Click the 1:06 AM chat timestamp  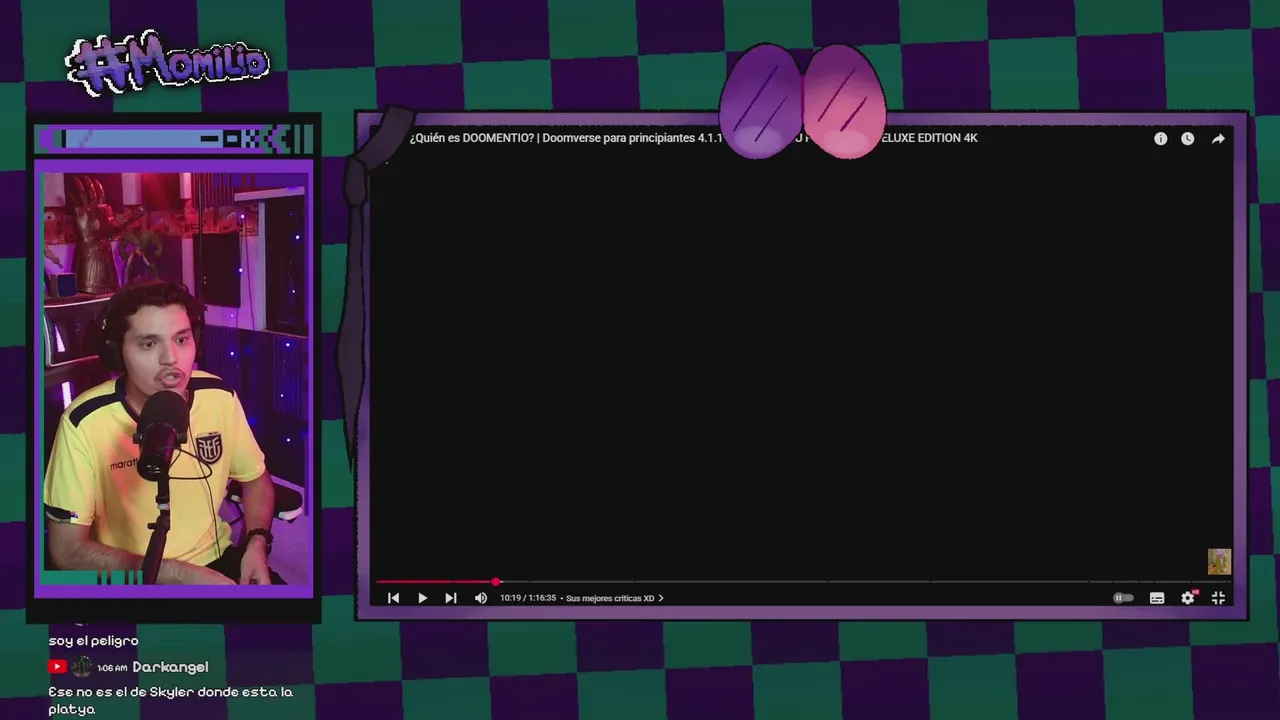[x=112, y=668]
